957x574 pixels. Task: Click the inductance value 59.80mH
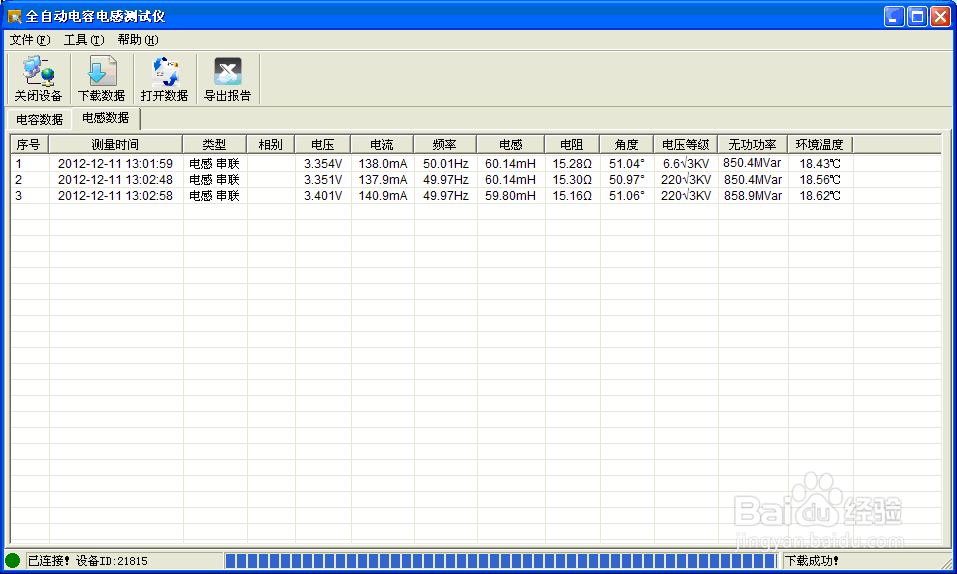510,195
